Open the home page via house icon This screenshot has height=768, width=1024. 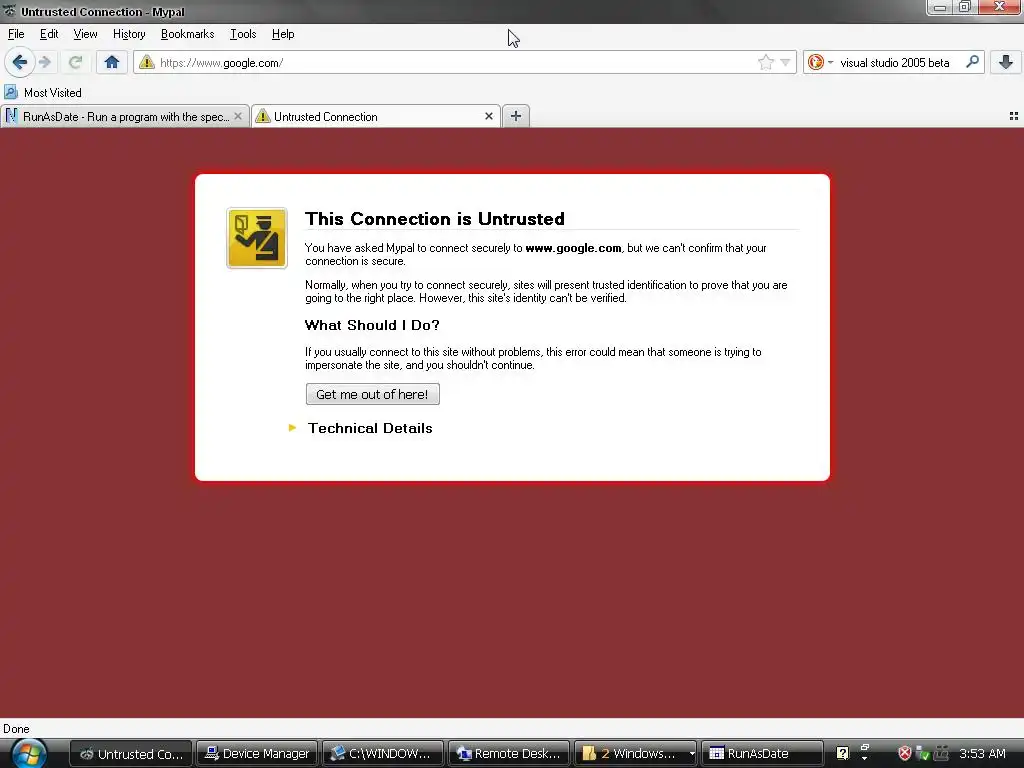(x=112, y=62)
